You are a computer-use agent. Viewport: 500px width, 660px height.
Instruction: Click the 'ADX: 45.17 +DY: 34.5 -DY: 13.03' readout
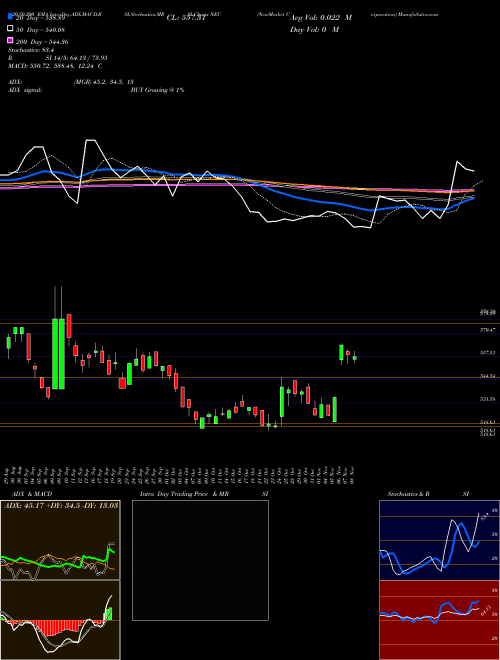click(61, 505)
